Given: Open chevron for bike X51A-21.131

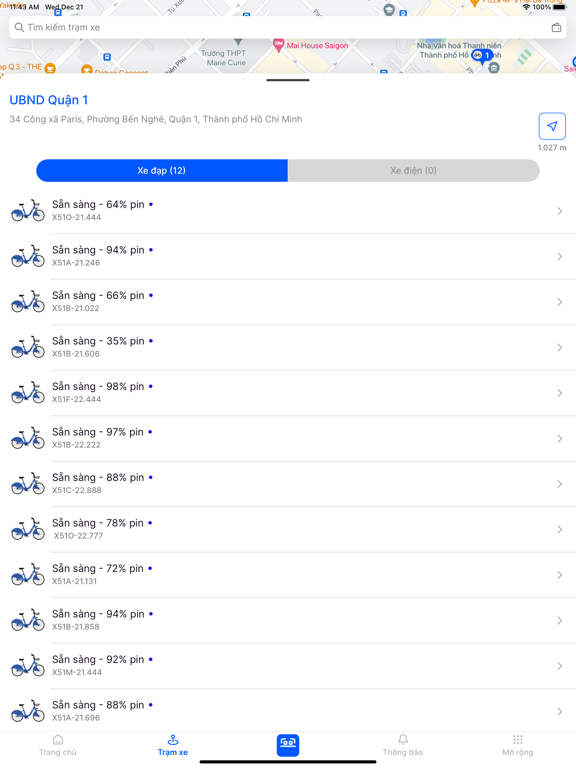Looking at the screenshot, I should tap(560, 575).
